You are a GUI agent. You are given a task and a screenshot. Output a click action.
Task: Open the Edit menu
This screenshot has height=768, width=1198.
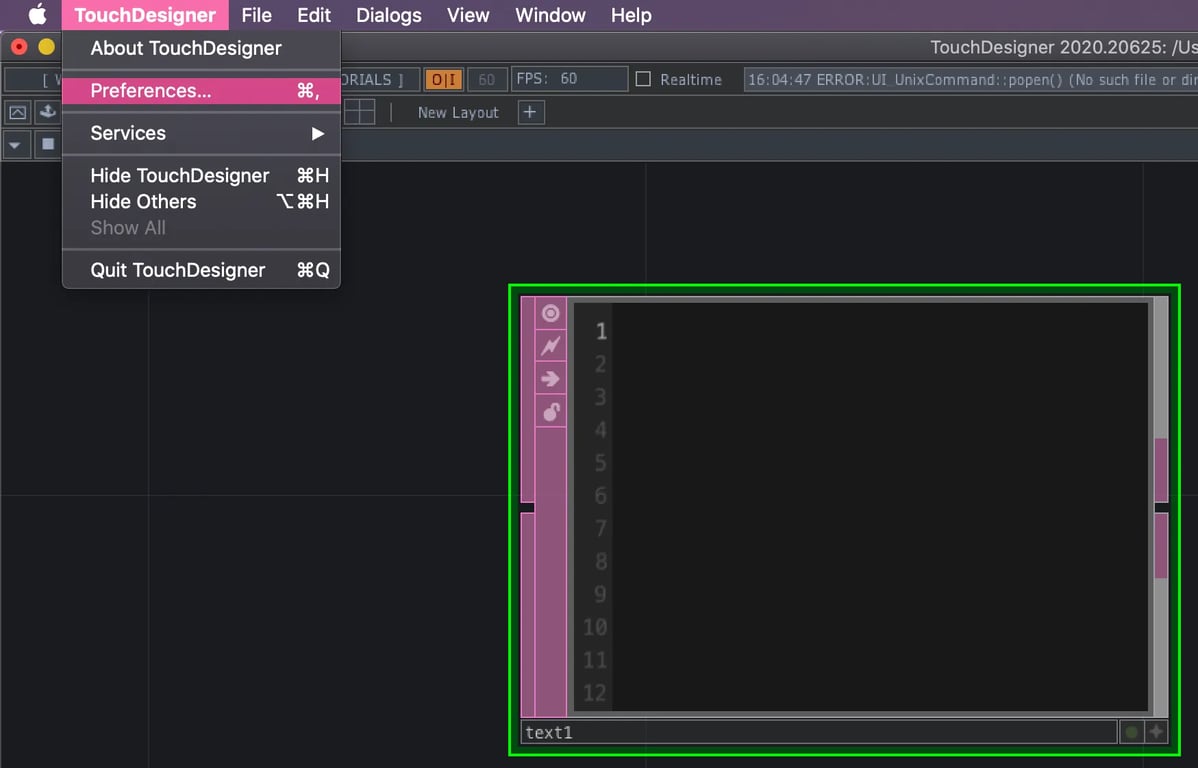313,15
